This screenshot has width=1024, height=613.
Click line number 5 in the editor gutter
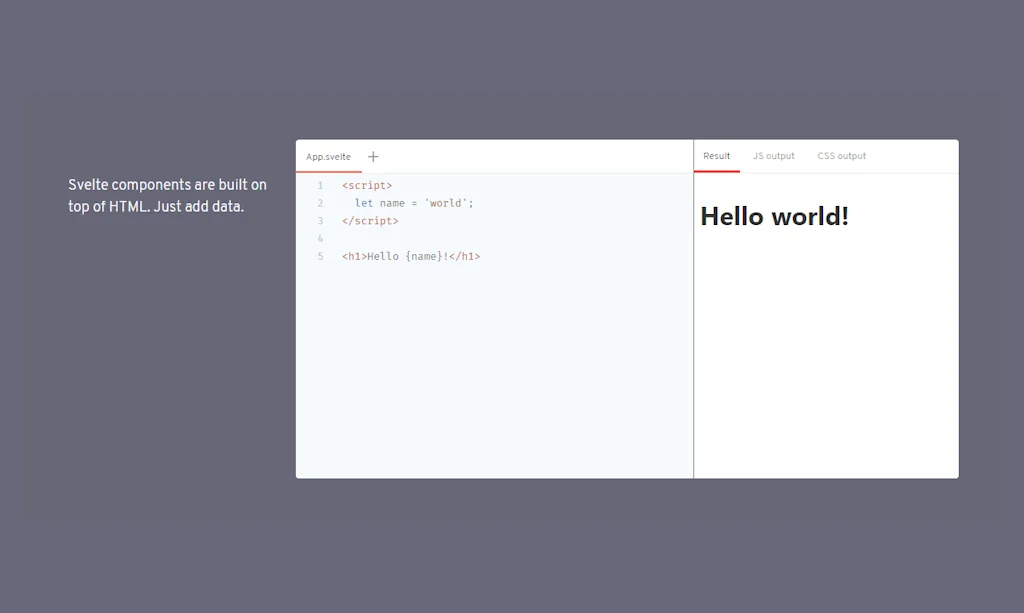320,256
